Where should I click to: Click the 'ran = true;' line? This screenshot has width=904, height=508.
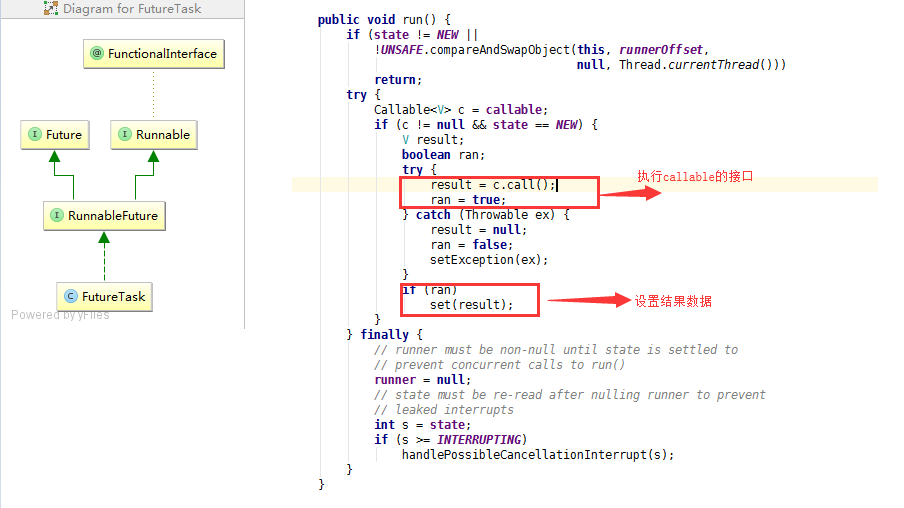[x=468, y=200]
